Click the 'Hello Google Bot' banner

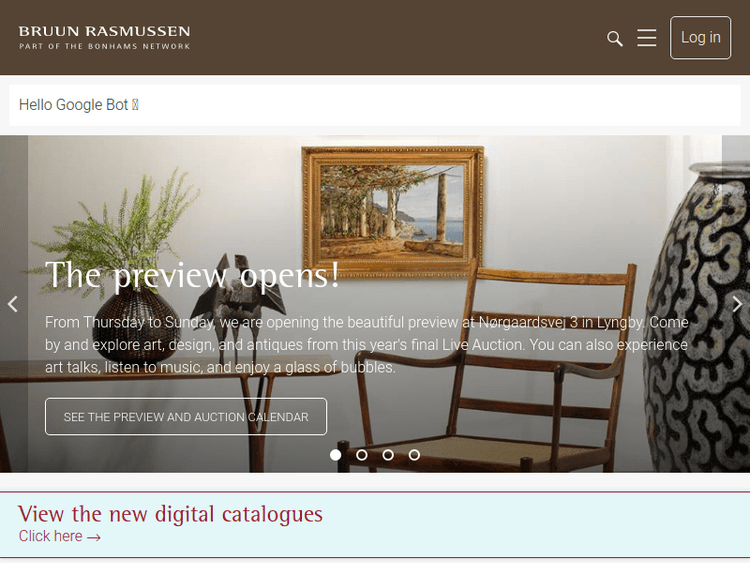point(375,105)
